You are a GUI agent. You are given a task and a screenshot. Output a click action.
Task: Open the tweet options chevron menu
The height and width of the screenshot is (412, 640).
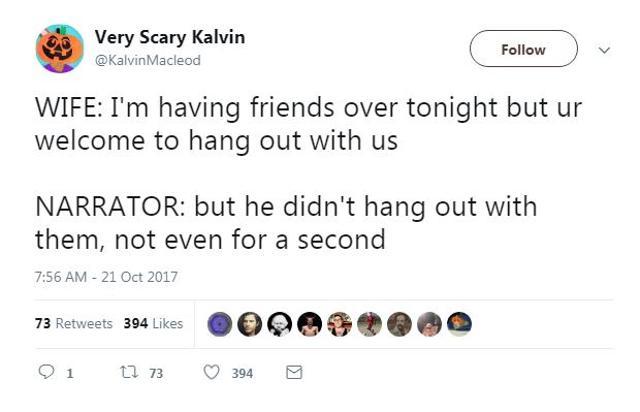[x=604, y=50]
